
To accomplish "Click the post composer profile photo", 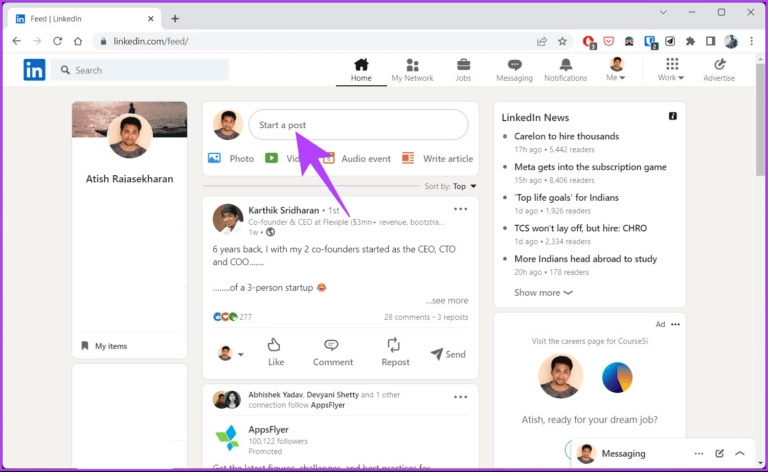I will pos(228,124).
